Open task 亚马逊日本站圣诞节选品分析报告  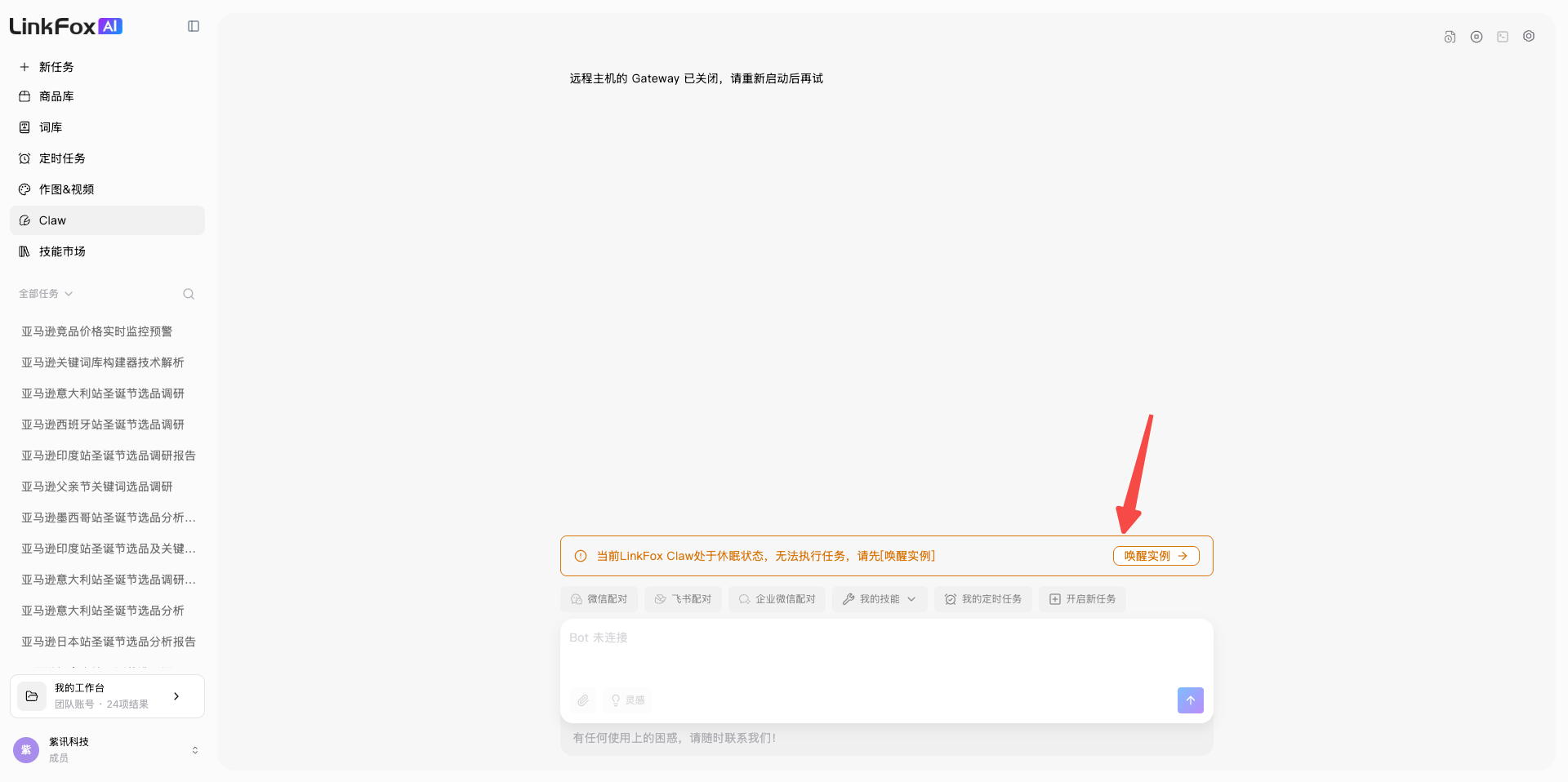coord(107,642)
